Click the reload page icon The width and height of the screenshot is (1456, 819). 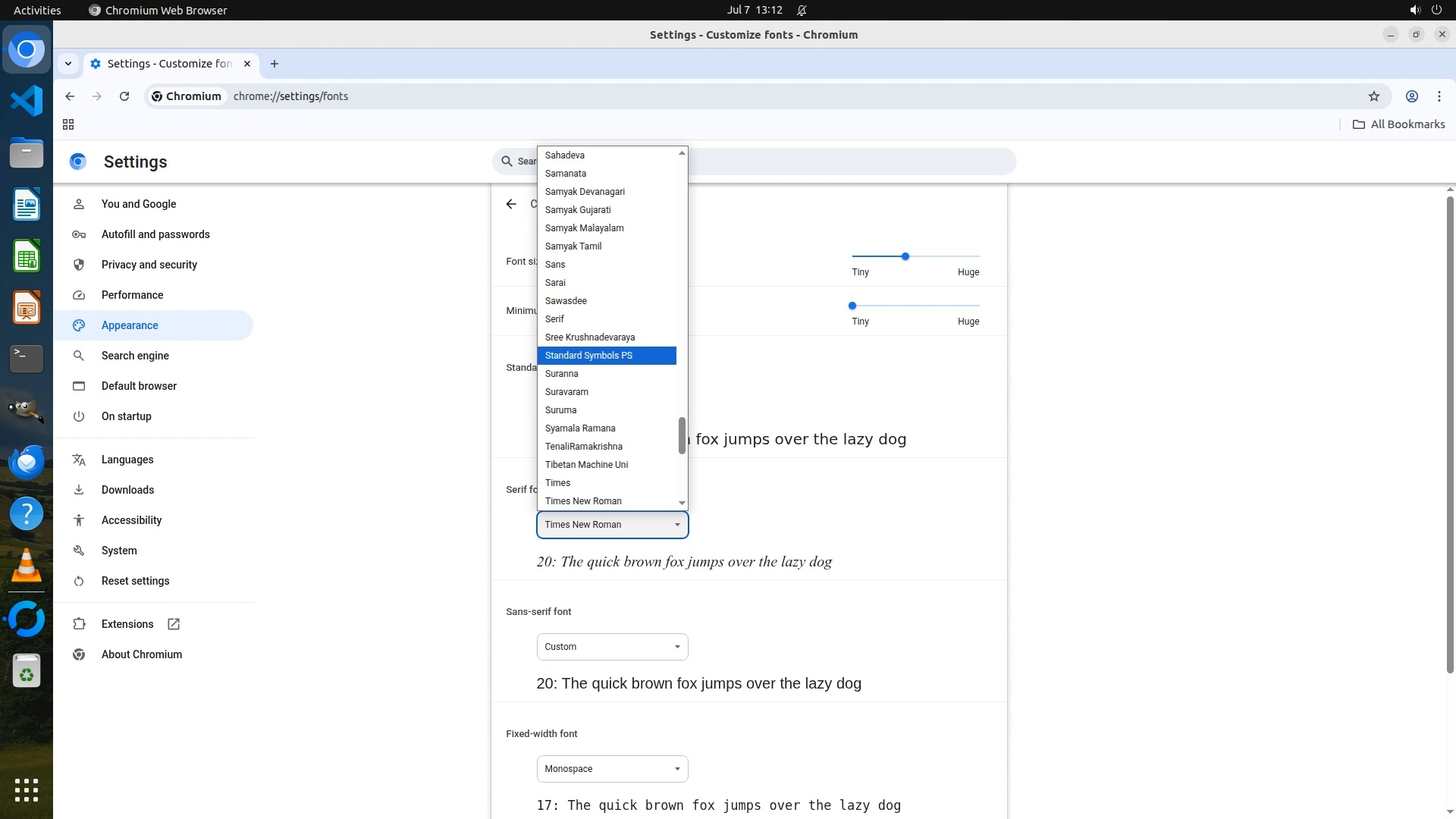(124, 96)
